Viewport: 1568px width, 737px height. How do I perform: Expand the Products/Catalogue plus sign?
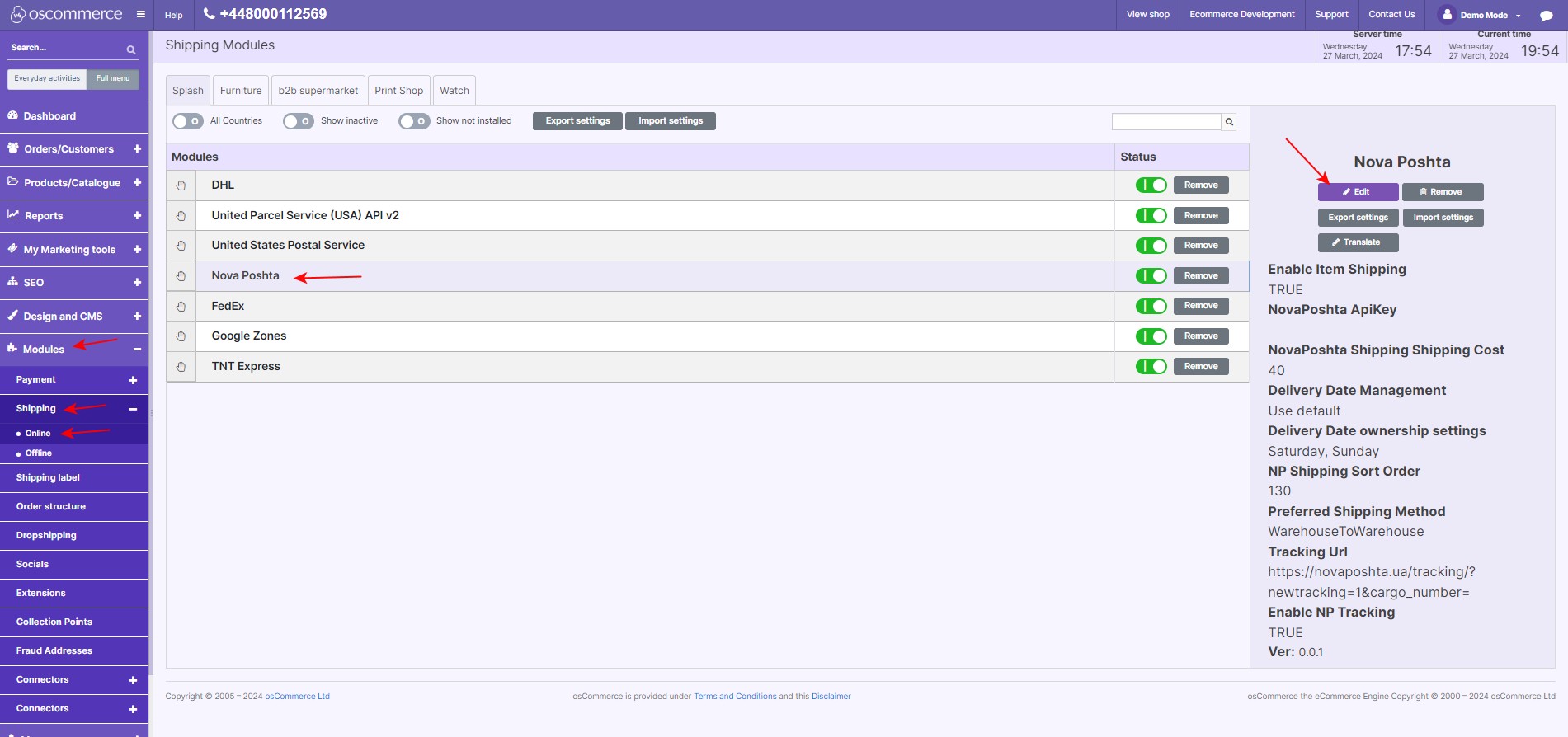pyautogui.click(x=137, y=182)
